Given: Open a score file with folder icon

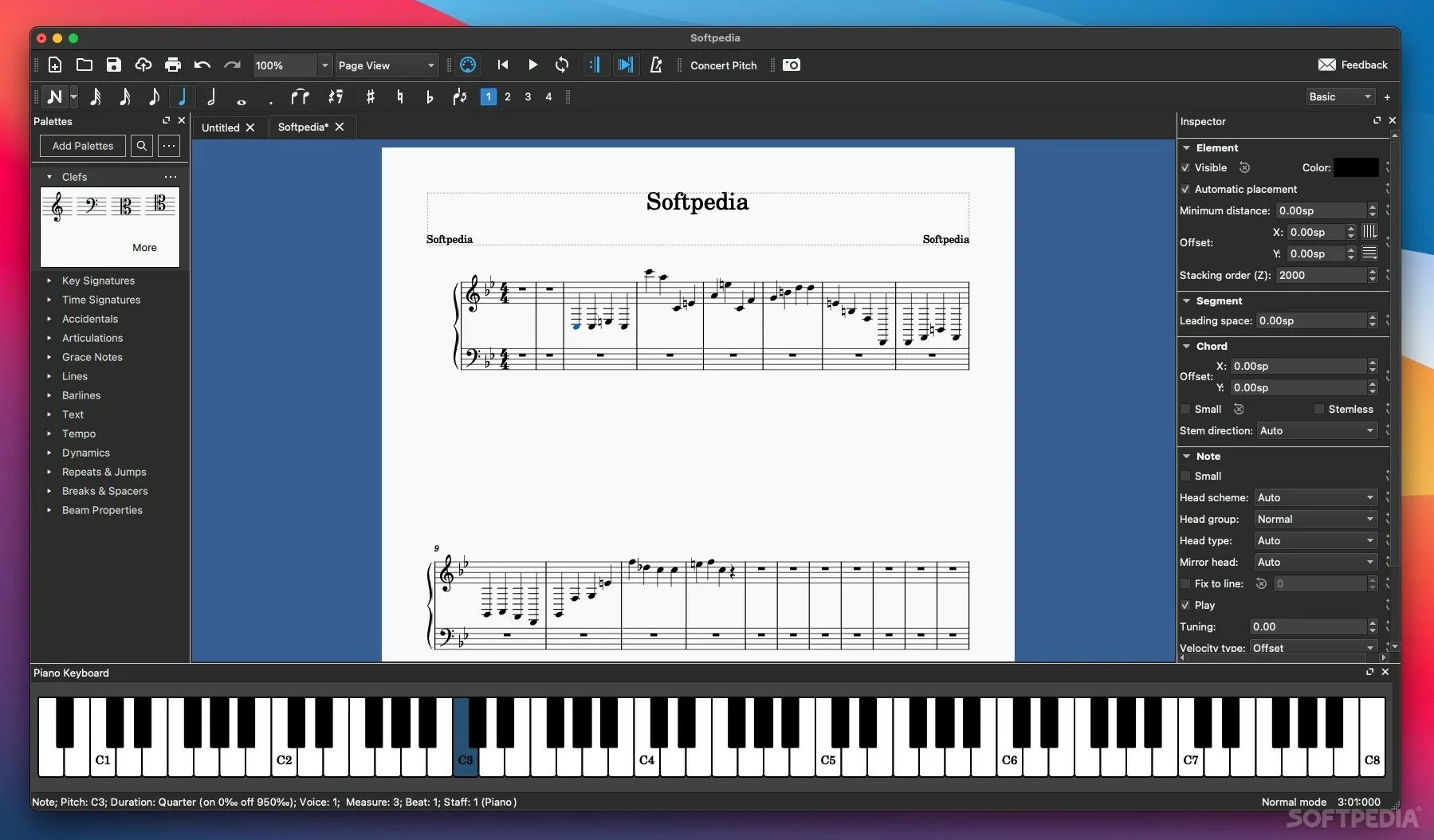Looking at the screenshot, I should pos(84,65).
